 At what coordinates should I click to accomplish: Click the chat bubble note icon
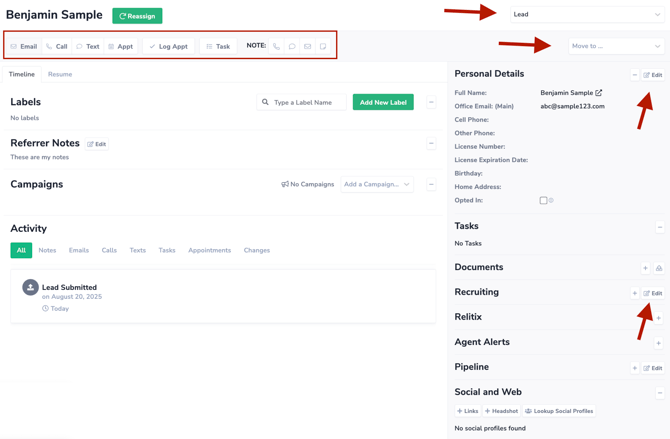coord(292,46)
